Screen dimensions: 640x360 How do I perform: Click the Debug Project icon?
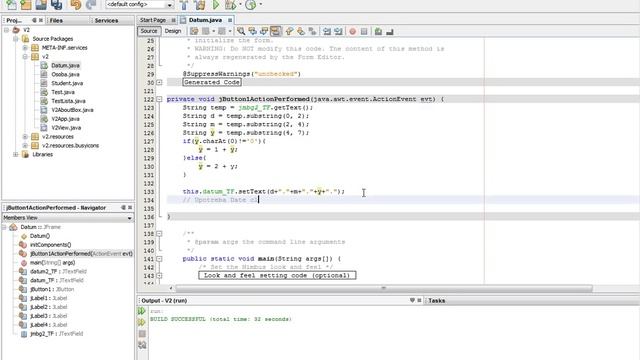pos(230,5)
